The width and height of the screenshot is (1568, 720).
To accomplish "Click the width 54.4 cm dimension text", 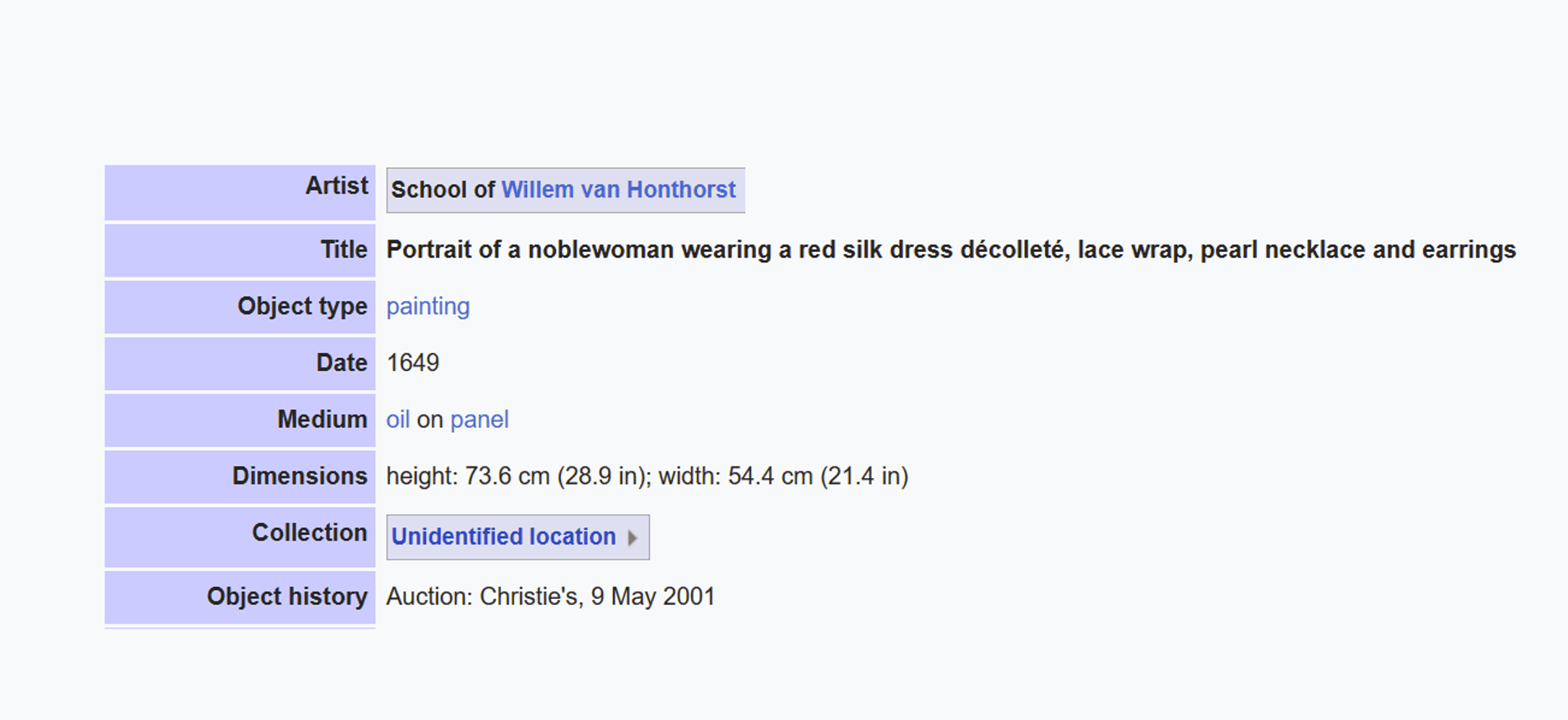I will pyautogui.click(x=783, y=476).
